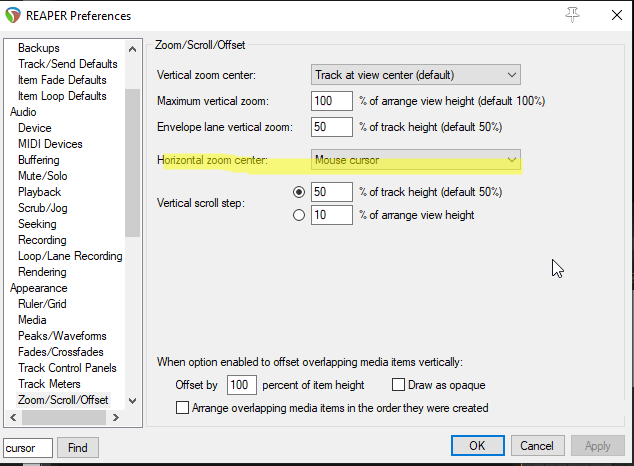Select Rendering in the preferences tree
The image size is (634, 466).
tap(42, 272)
